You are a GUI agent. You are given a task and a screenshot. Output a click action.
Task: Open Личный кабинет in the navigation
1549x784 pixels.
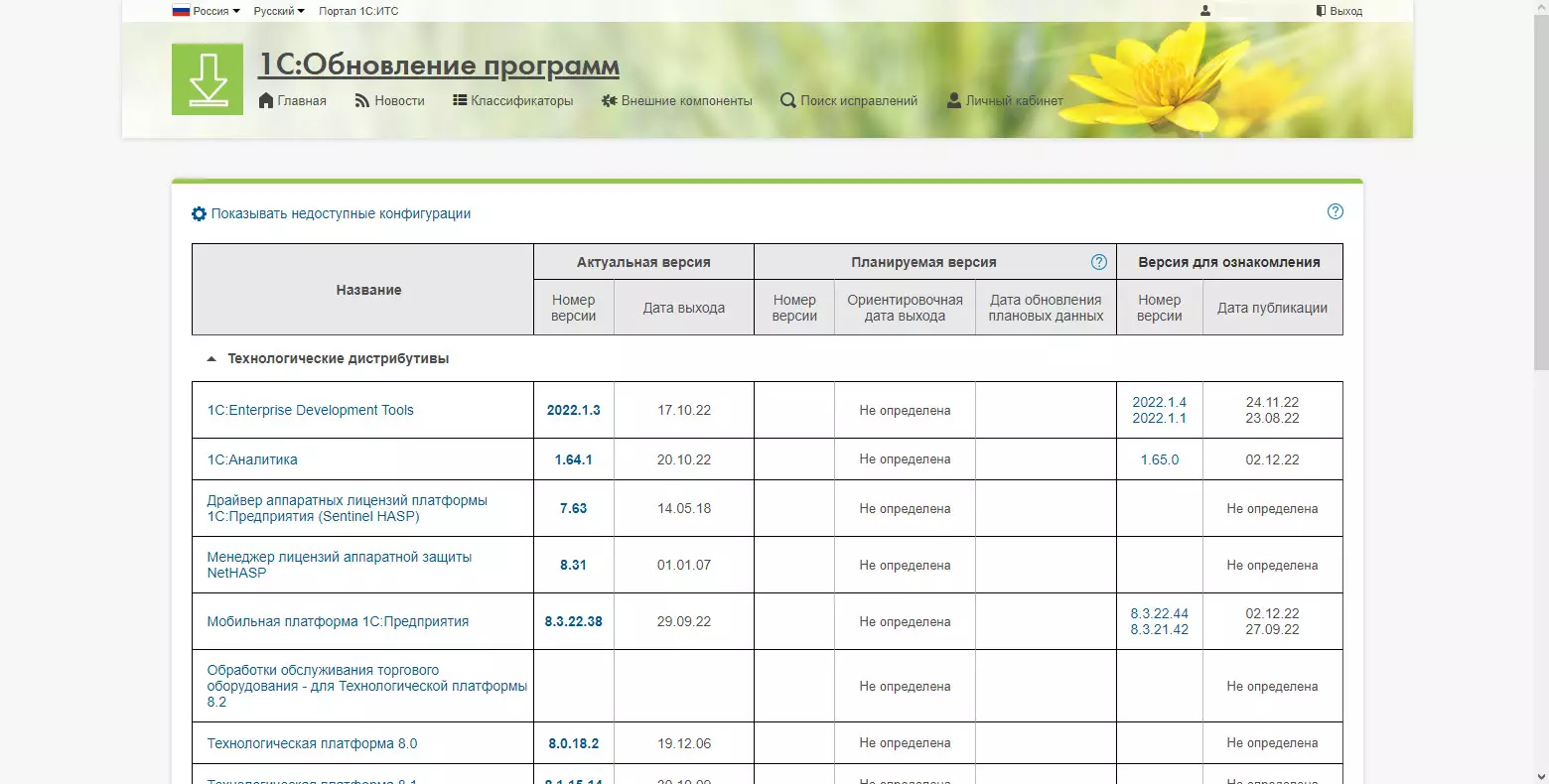click(x=1005, y=100)
